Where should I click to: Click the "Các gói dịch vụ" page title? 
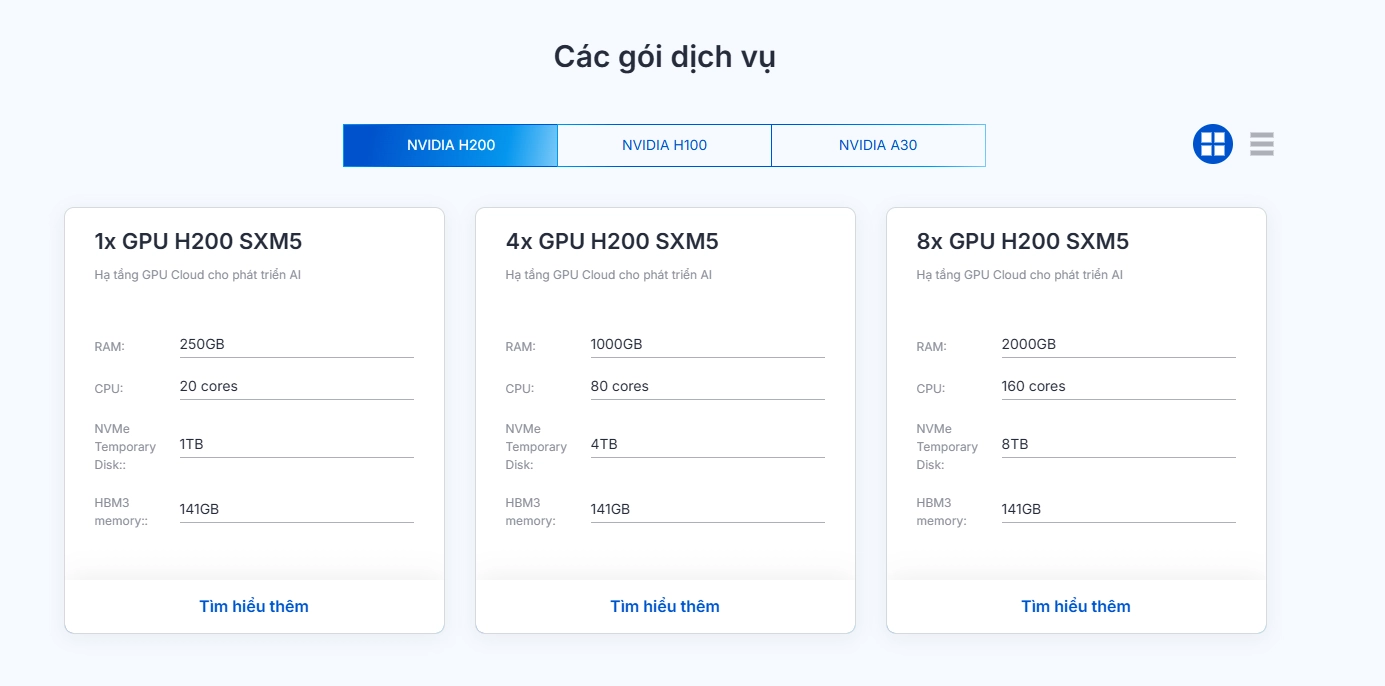pyautogui.click(x=664, y=57)
